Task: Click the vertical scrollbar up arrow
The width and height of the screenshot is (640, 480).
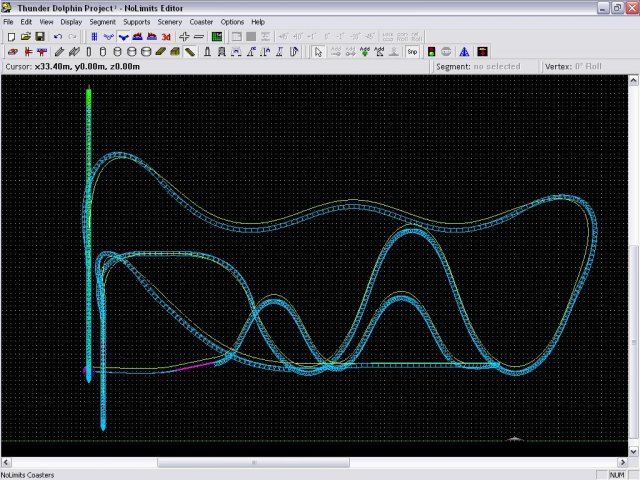Action: click(633, 80)
